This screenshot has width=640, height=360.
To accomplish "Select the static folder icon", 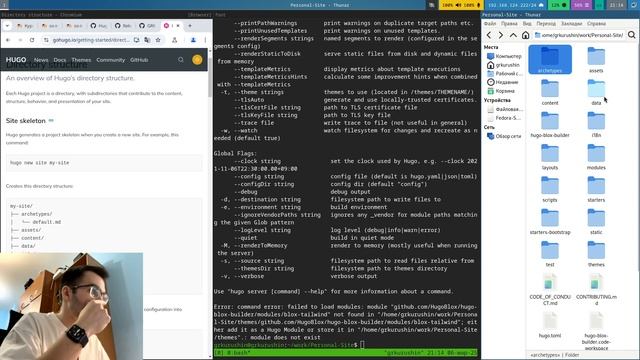I will point(596,218).
